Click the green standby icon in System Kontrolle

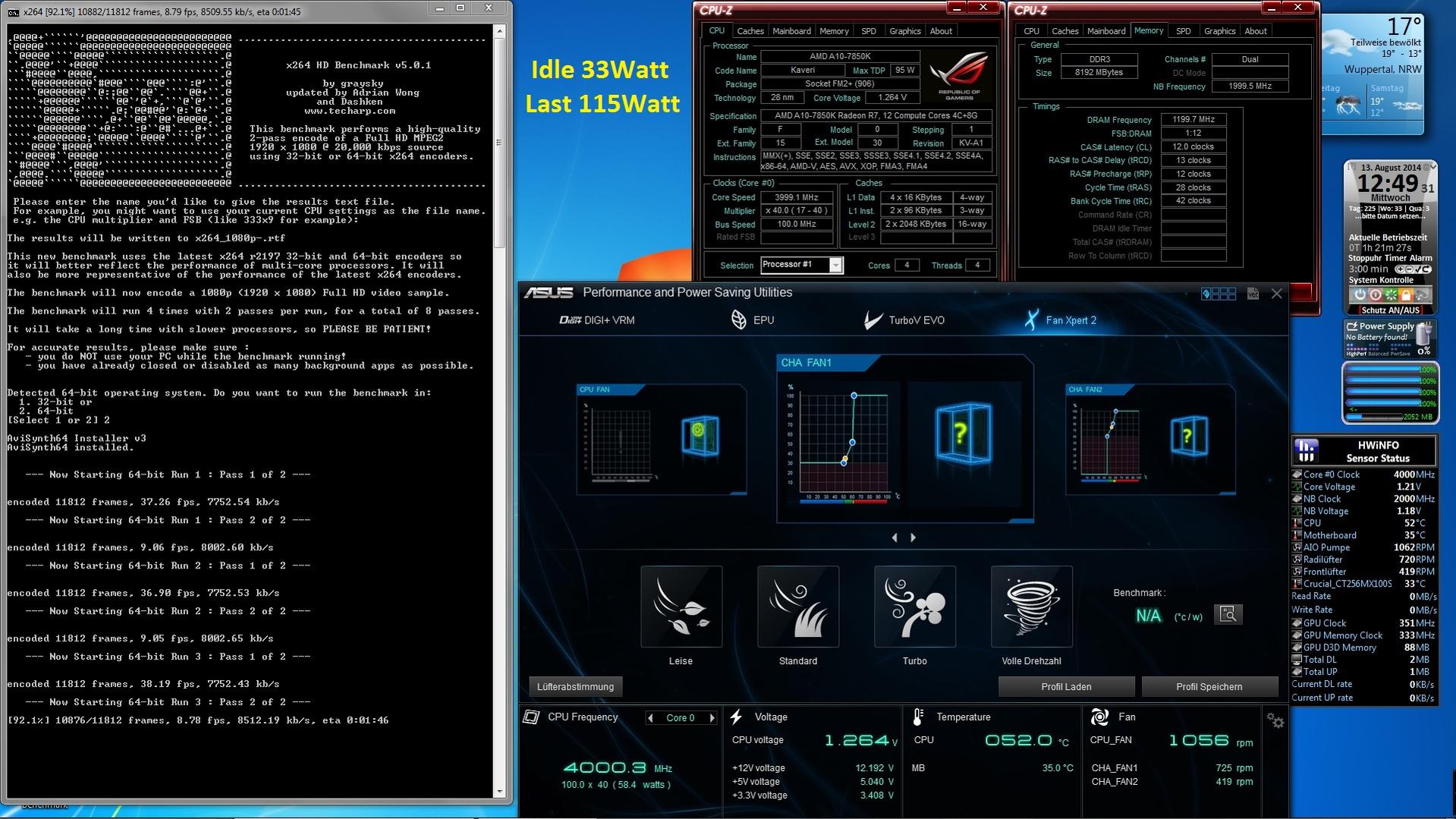tap(1391, 295)
